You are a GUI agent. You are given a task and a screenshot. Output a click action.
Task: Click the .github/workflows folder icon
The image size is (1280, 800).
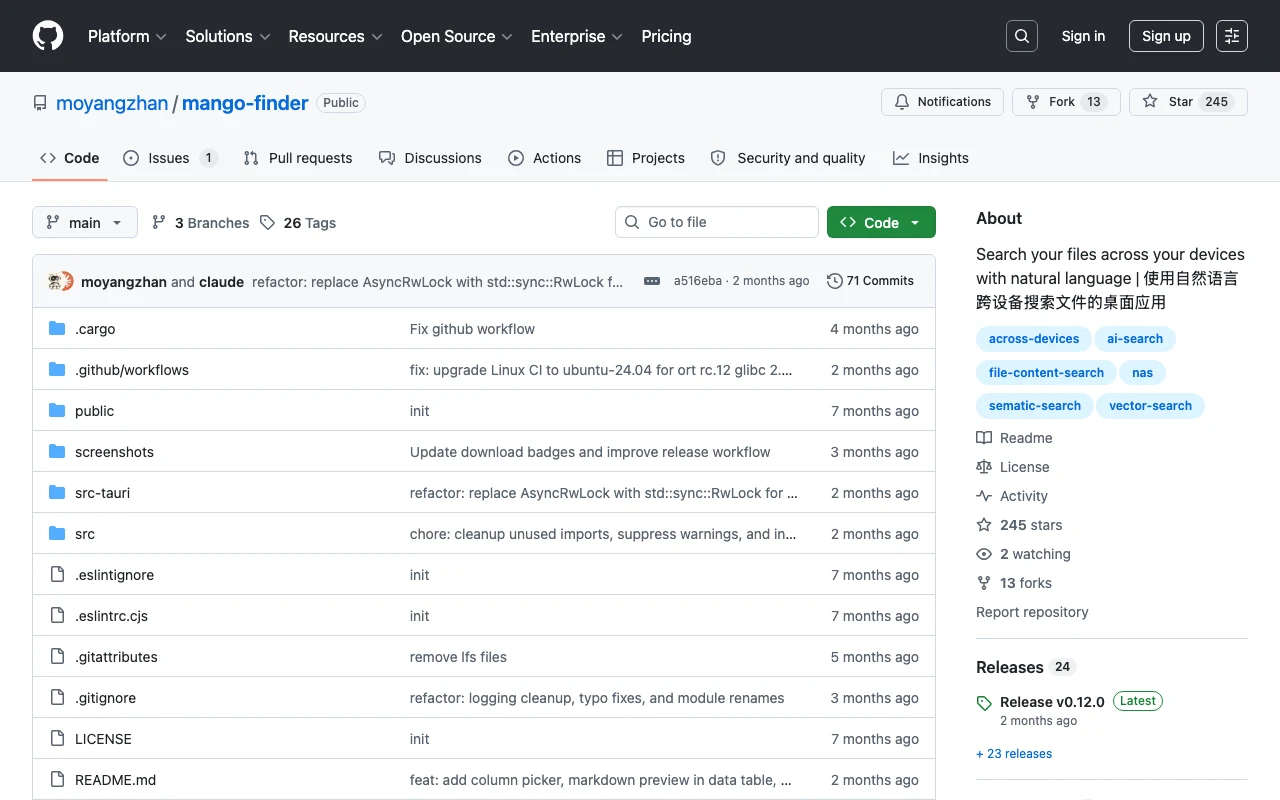pos(57,370)
